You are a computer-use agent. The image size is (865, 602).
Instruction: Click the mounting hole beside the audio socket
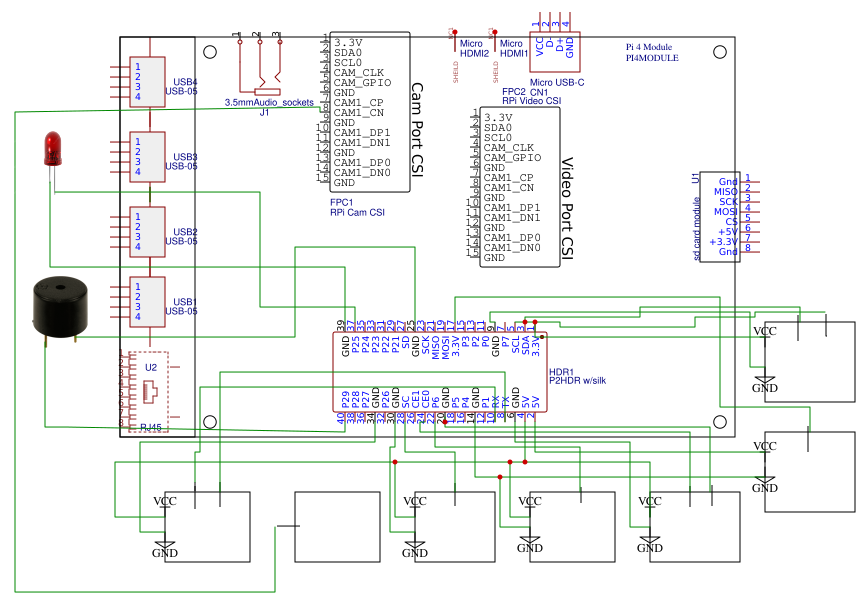(210, 52)
